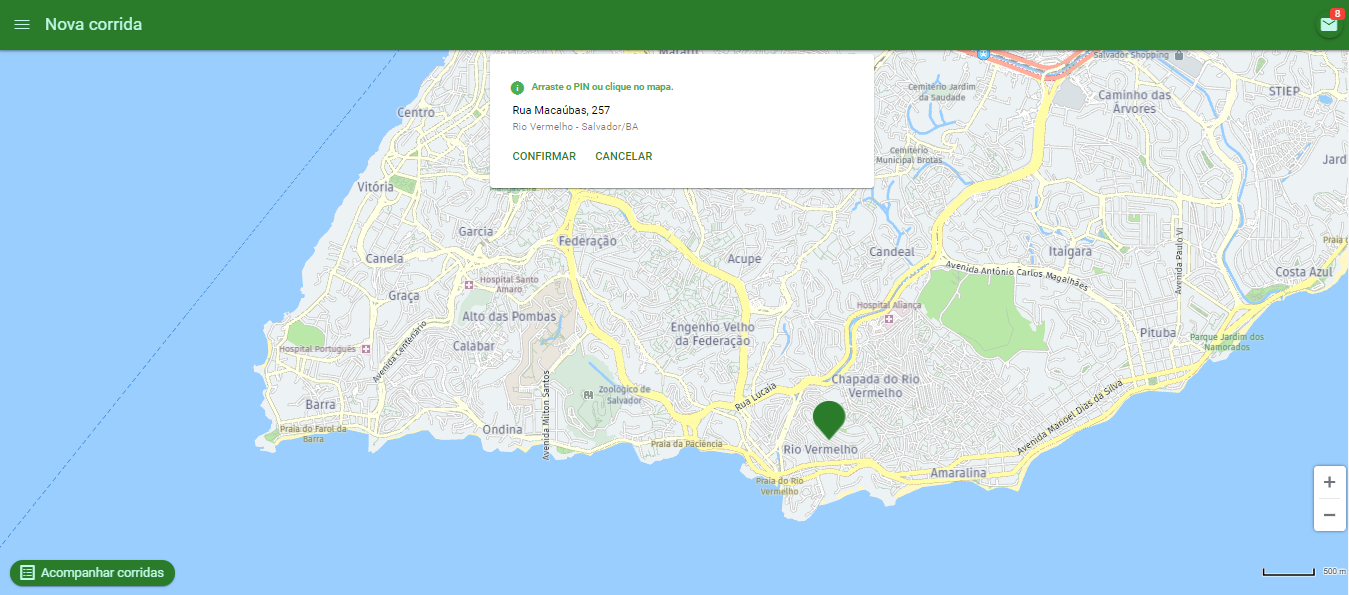The width and height of the screenshot is (1349, 595).
Task: Cancel the address selection with CANCELAR
Action: (623, 156)
